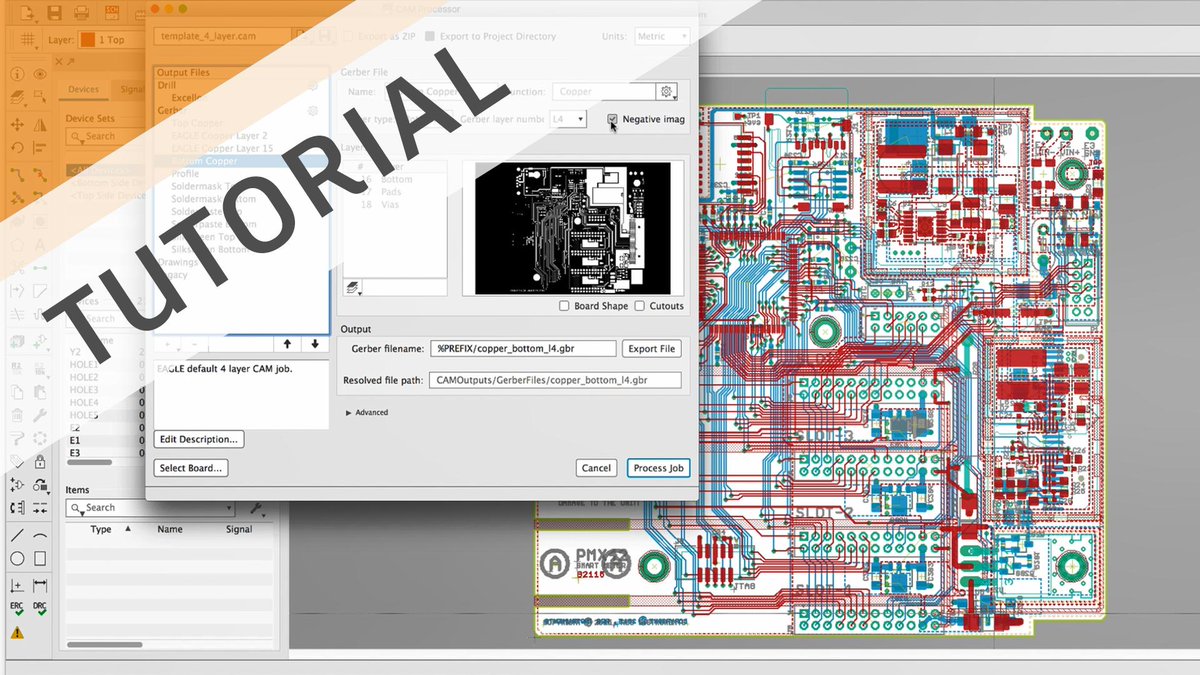Image resolution: width=1200 pixels, height=675 pixels.
Task: Click the Gerber preview thumbnail
Action: pos(572,229)
